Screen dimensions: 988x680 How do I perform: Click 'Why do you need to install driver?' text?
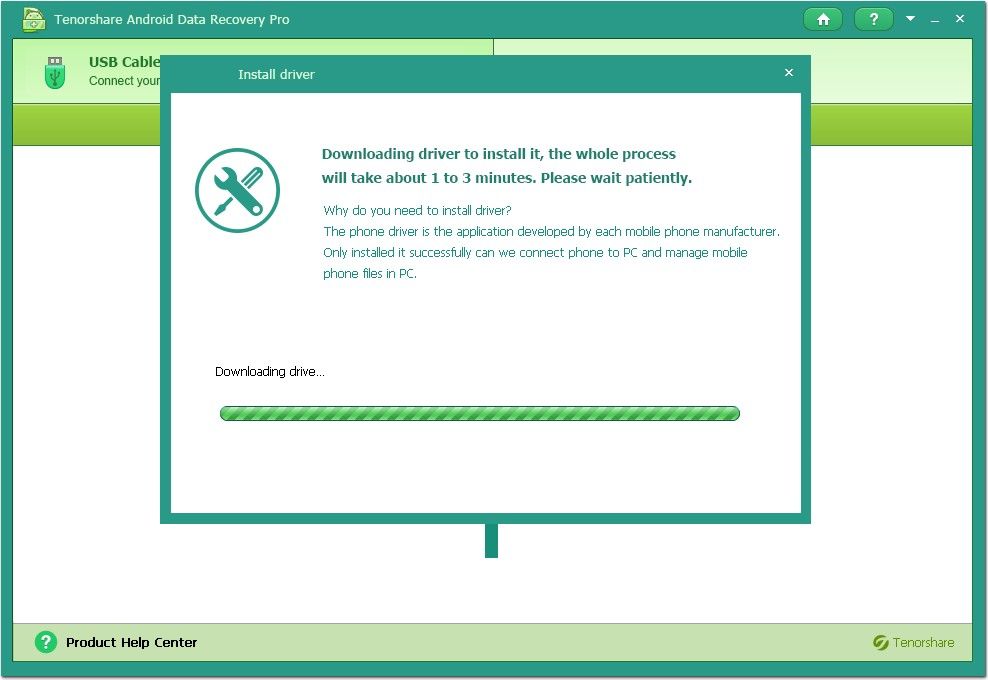click(417, 210)
